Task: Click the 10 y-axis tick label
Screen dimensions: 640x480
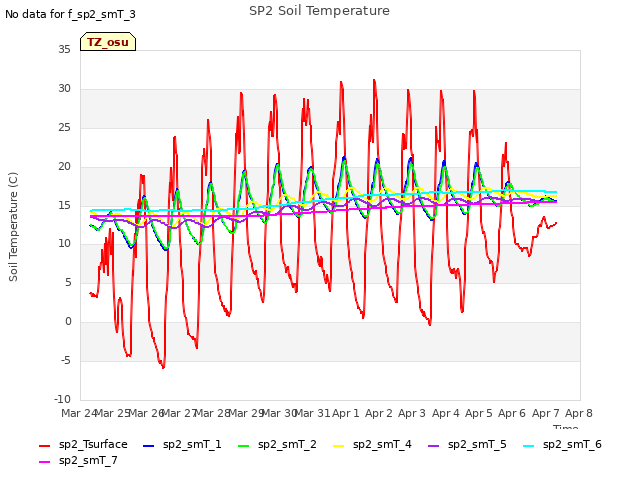Action: point(64,244)
